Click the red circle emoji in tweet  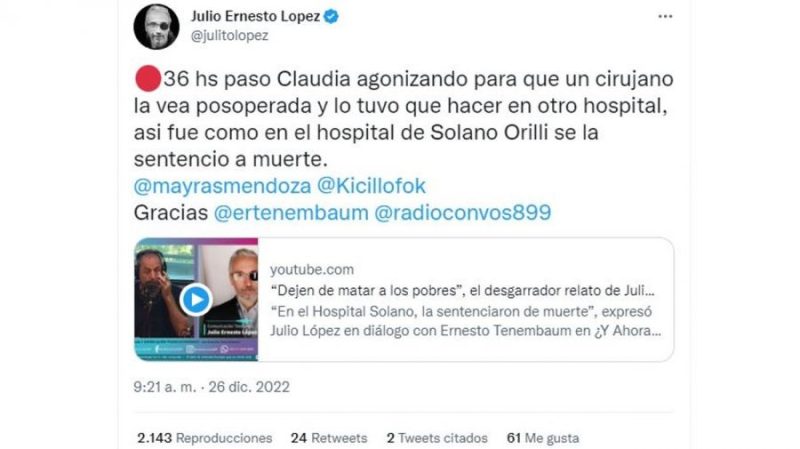point(148,79)
